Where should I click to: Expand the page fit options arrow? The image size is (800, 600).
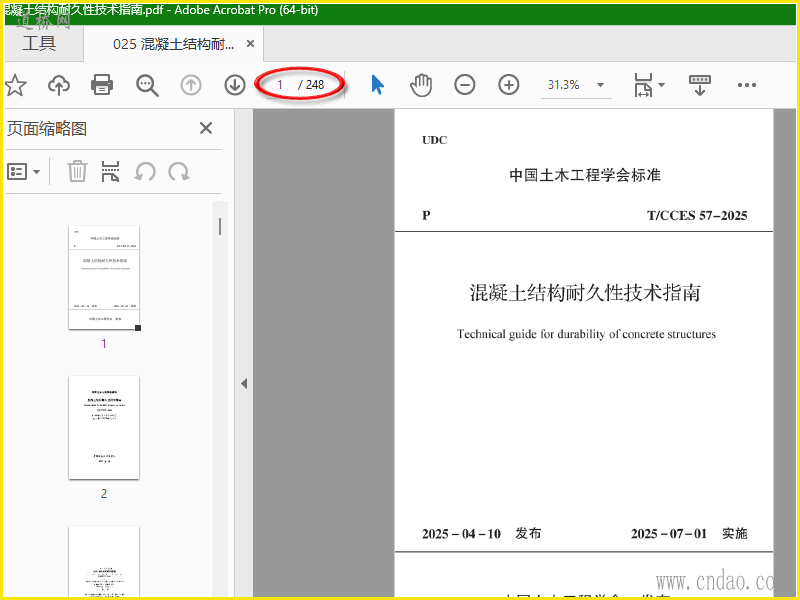tap(662, 85)
